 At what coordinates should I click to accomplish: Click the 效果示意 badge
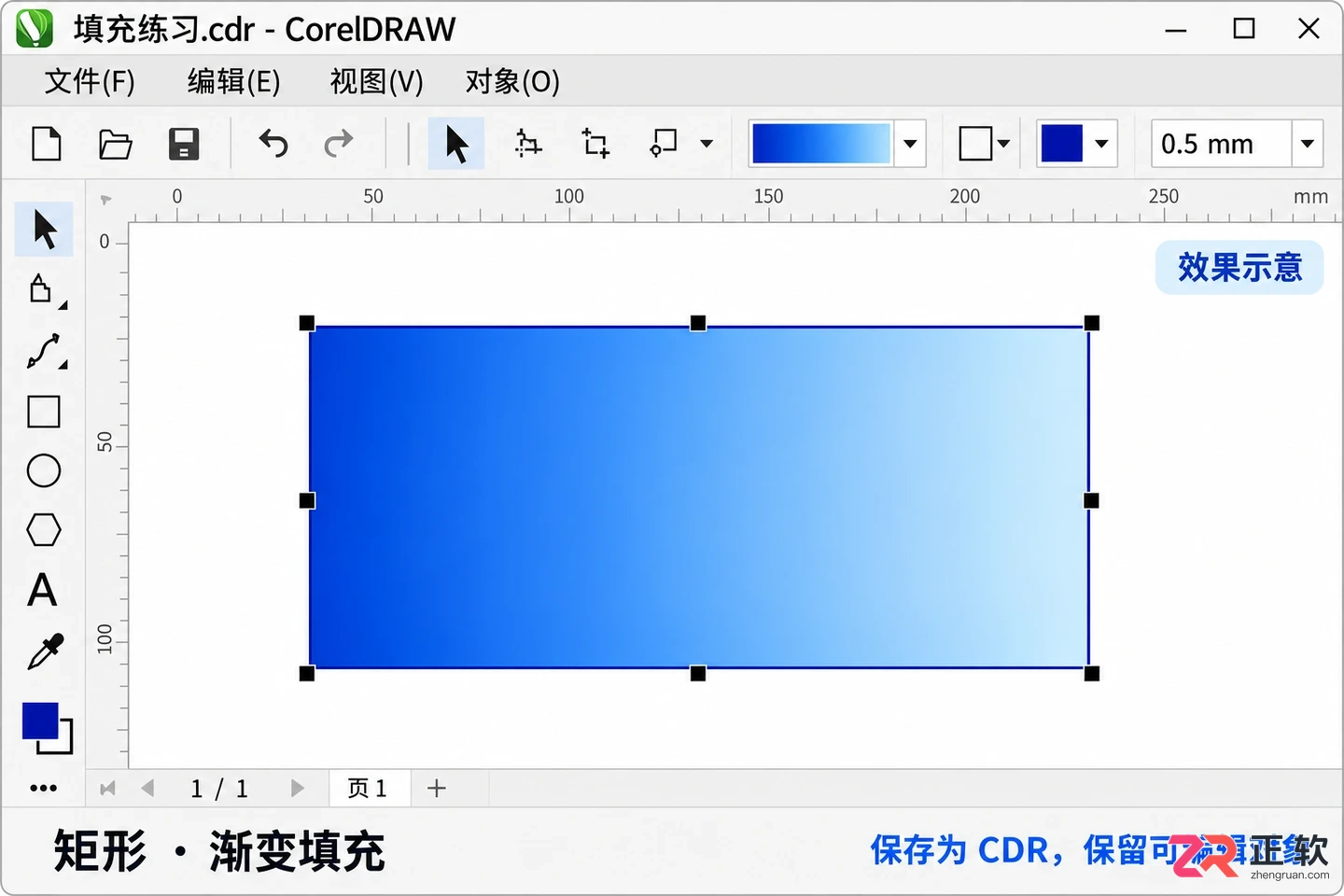[1239, 267]
